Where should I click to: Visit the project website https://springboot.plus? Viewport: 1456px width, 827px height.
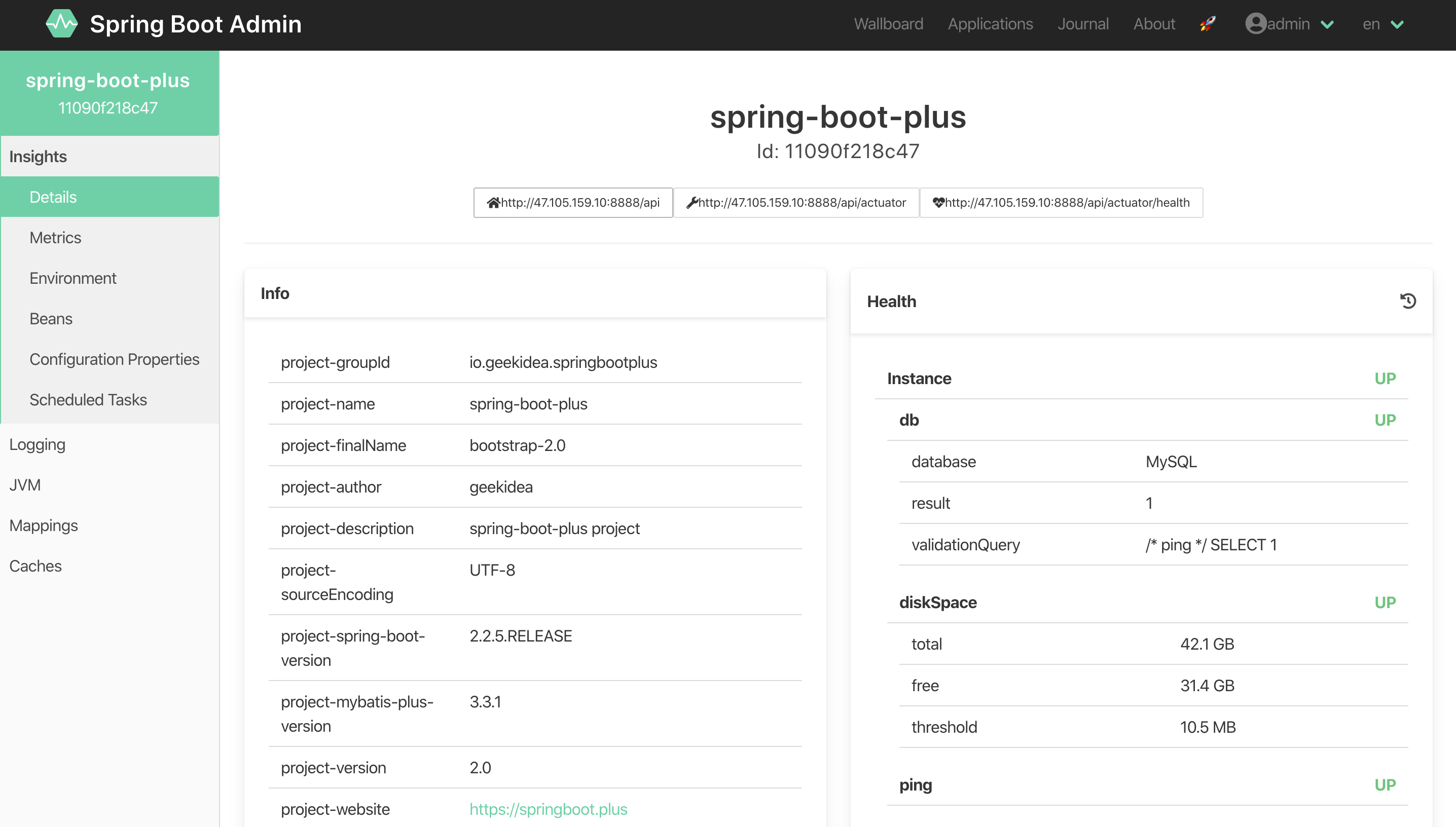(548, 809)
